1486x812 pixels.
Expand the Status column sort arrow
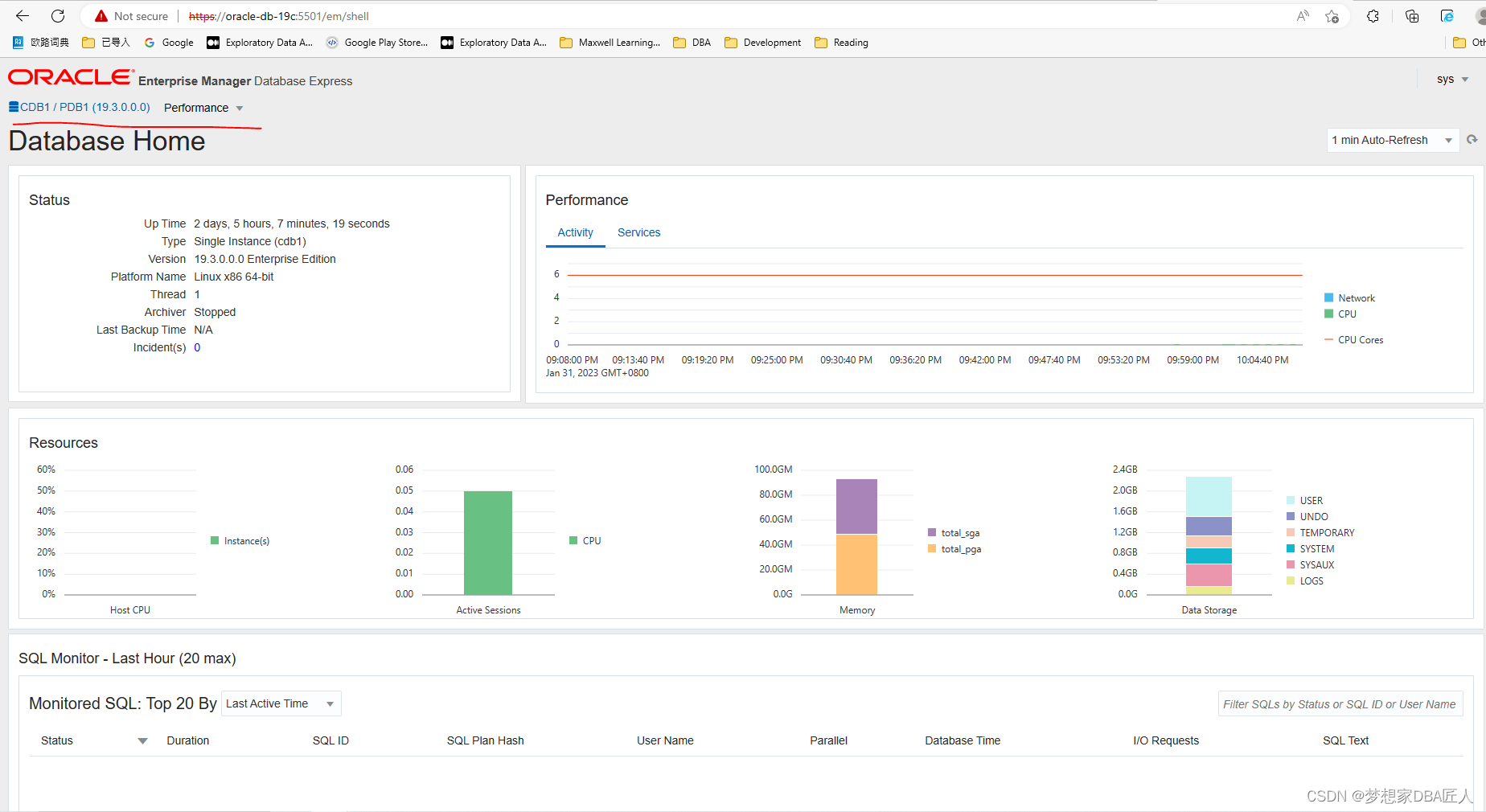(142, 741)
